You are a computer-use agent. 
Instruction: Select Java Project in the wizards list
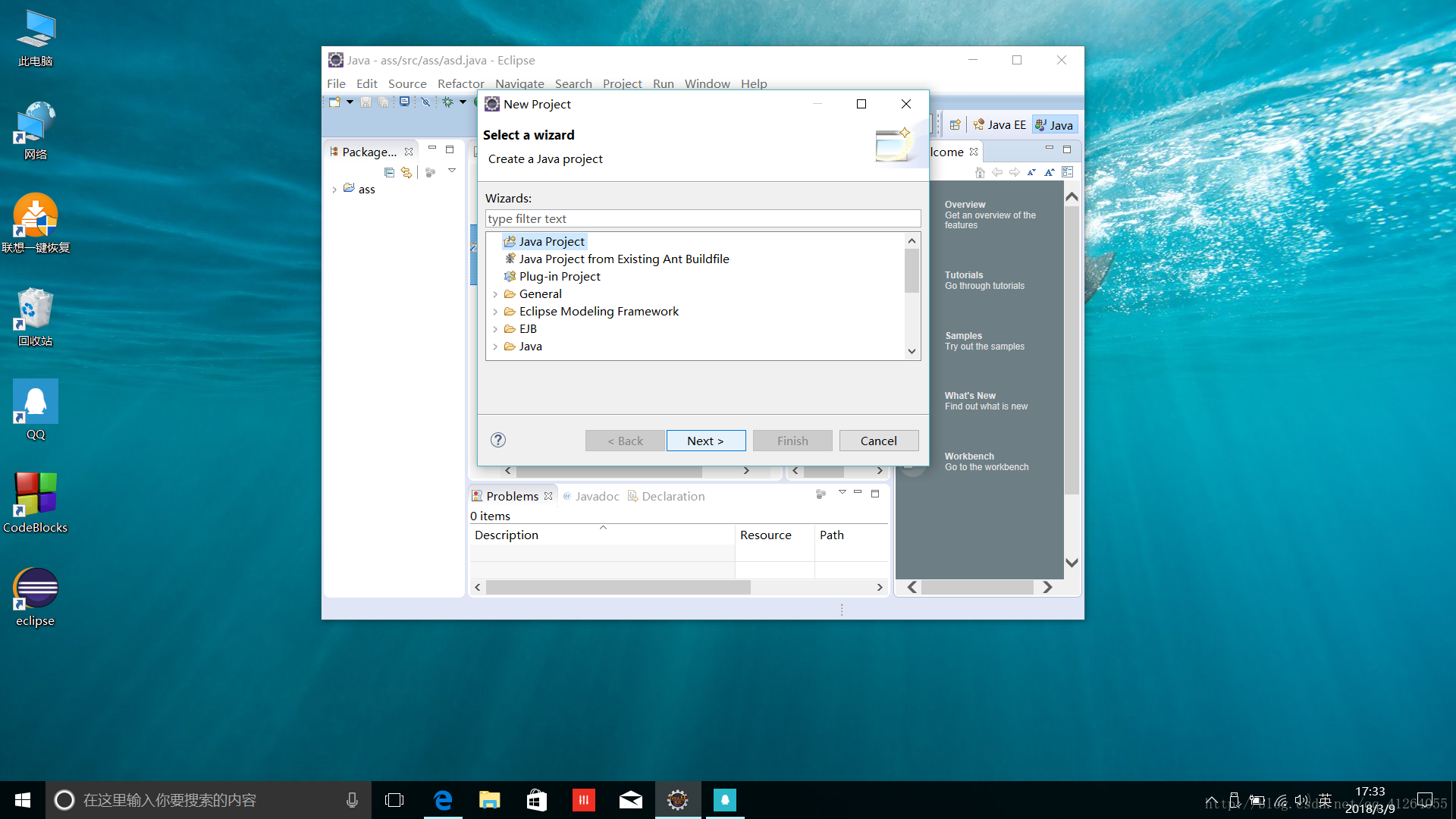(552, 241)
